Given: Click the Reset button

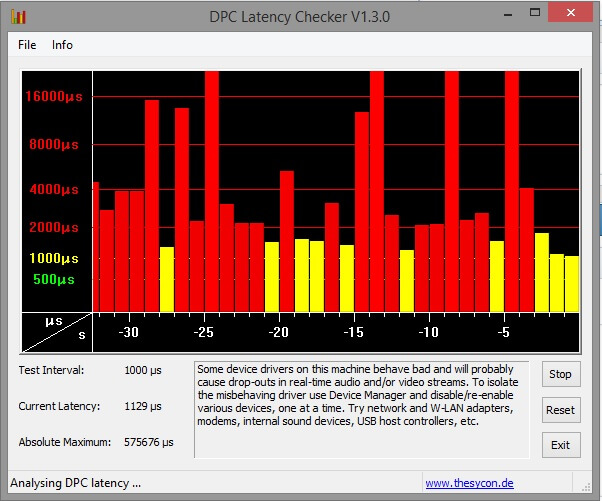Looking at the screenshot, I should [560, 410].
